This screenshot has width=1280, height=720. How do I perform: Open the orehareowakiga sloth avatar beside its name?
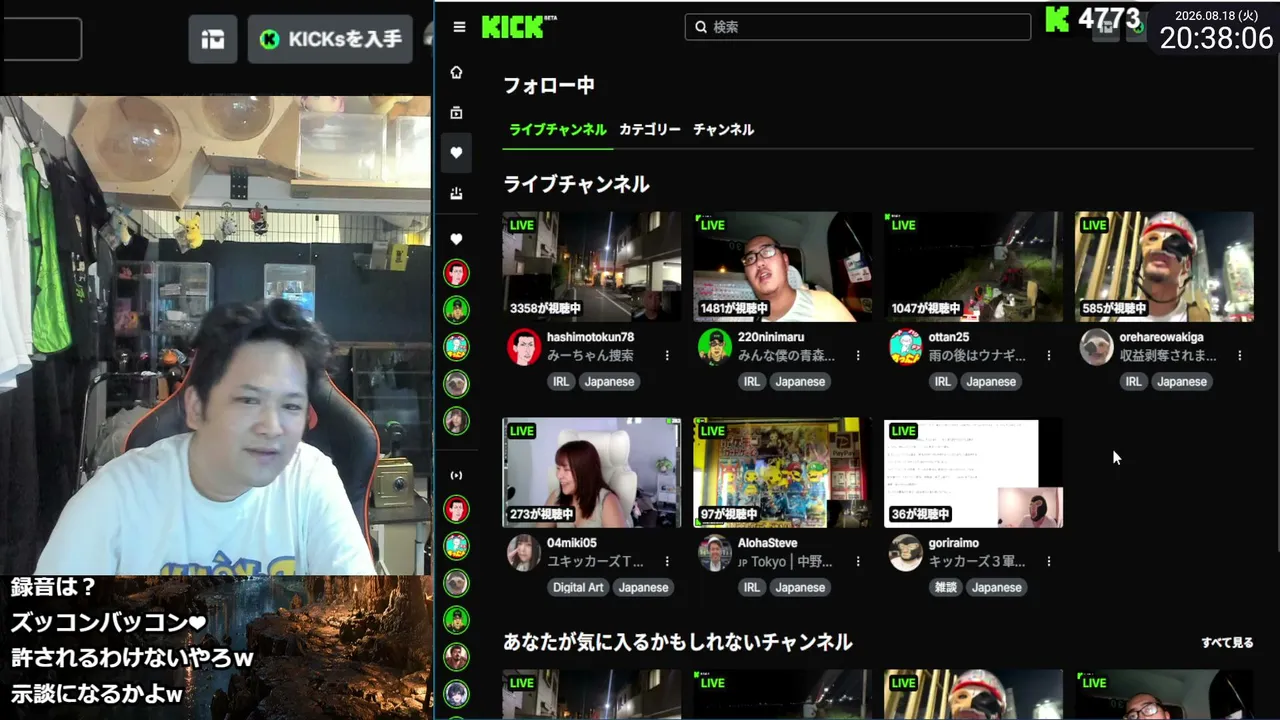click(1096, 346)
